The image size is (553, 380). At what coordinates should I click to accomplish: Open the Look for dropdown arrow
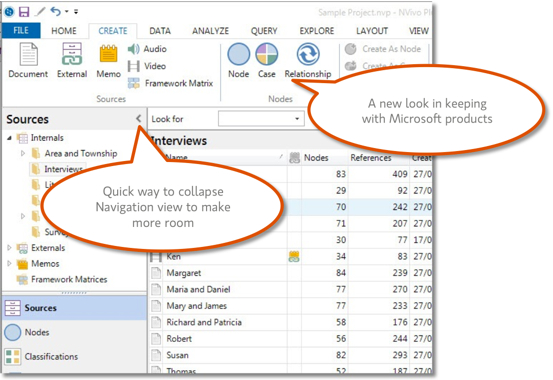coord(297,119)
